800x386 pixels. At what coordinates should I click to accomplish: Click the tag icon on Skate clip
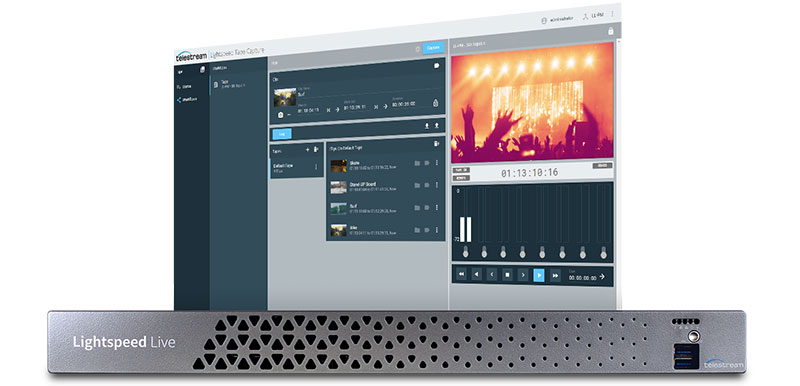[427, 163]
